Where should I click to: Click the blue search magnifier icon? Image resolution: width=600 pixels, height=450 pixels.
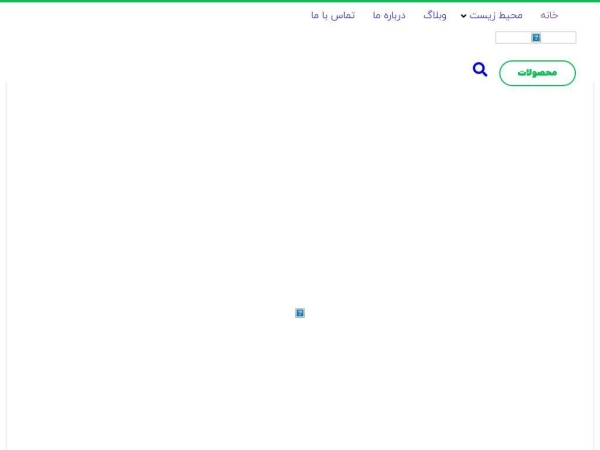(x=480, y=70)
